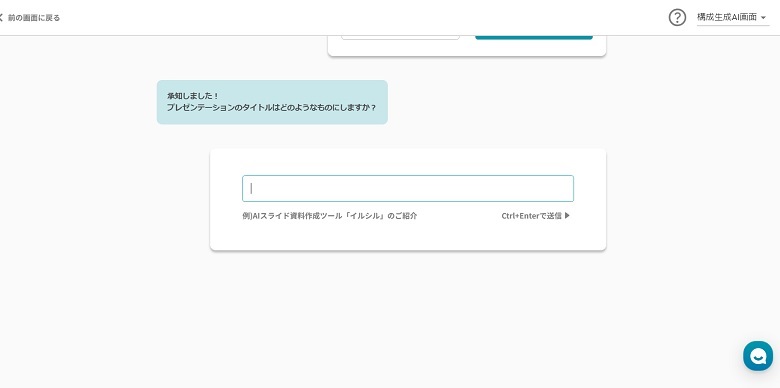This screenshot has width=780, height=388.
Task: Click the example text 例)AIスライド資料作成ツール
Action: pos(330,216)
